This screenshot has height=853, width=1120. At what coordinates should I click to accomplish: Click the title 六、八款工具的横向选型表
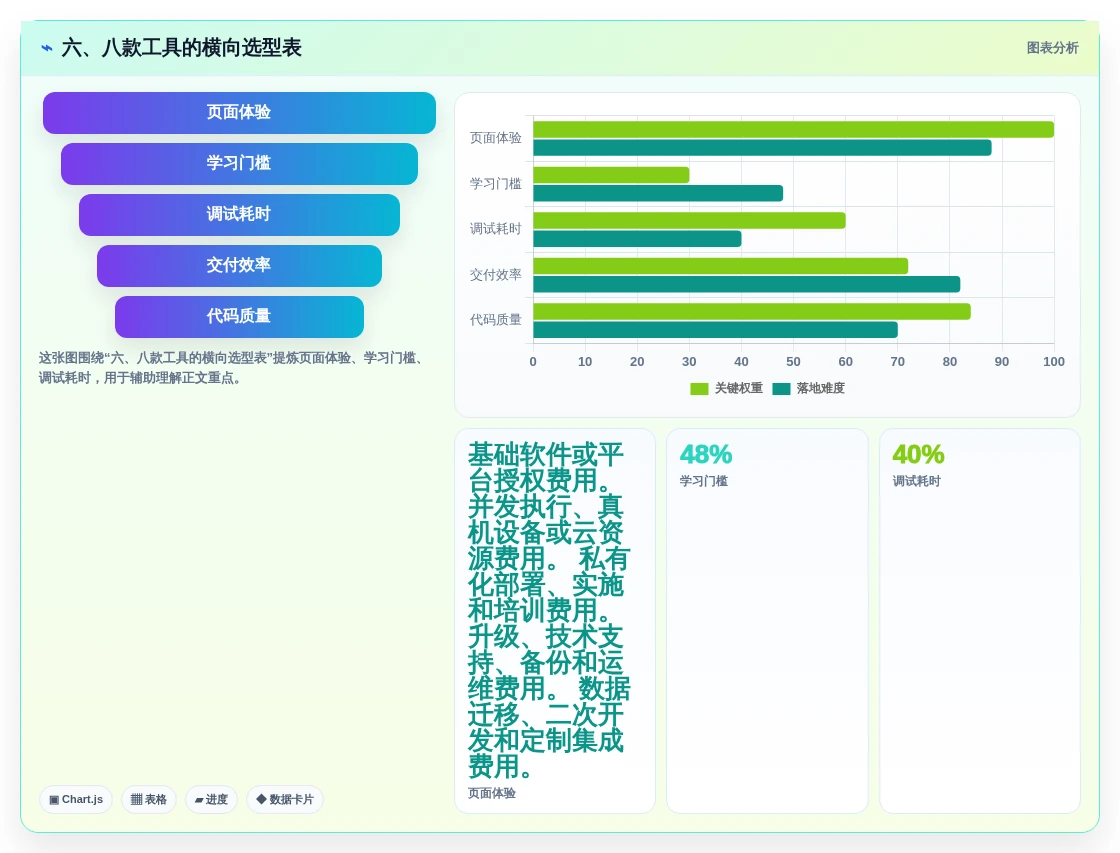pos(181,48)
